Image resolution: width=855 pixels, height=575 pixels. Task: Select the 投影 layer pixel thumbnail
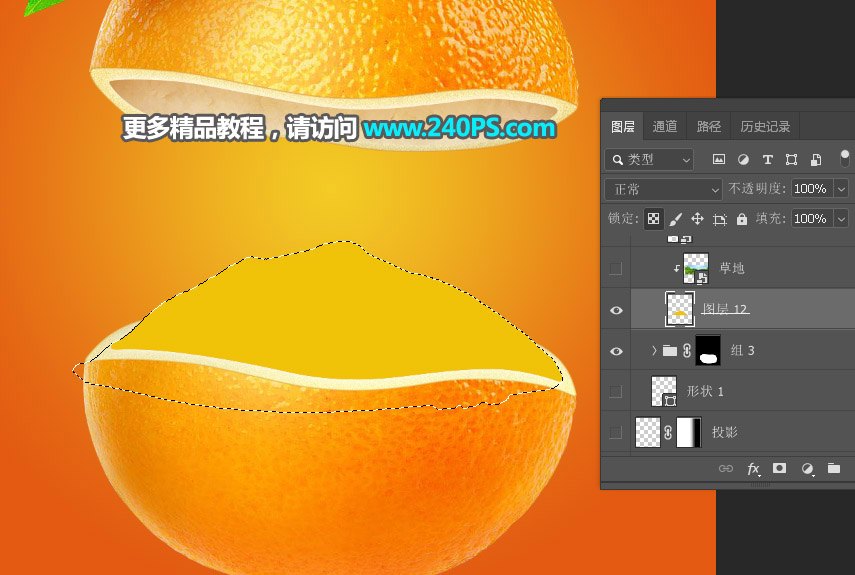tap(648, 432)
